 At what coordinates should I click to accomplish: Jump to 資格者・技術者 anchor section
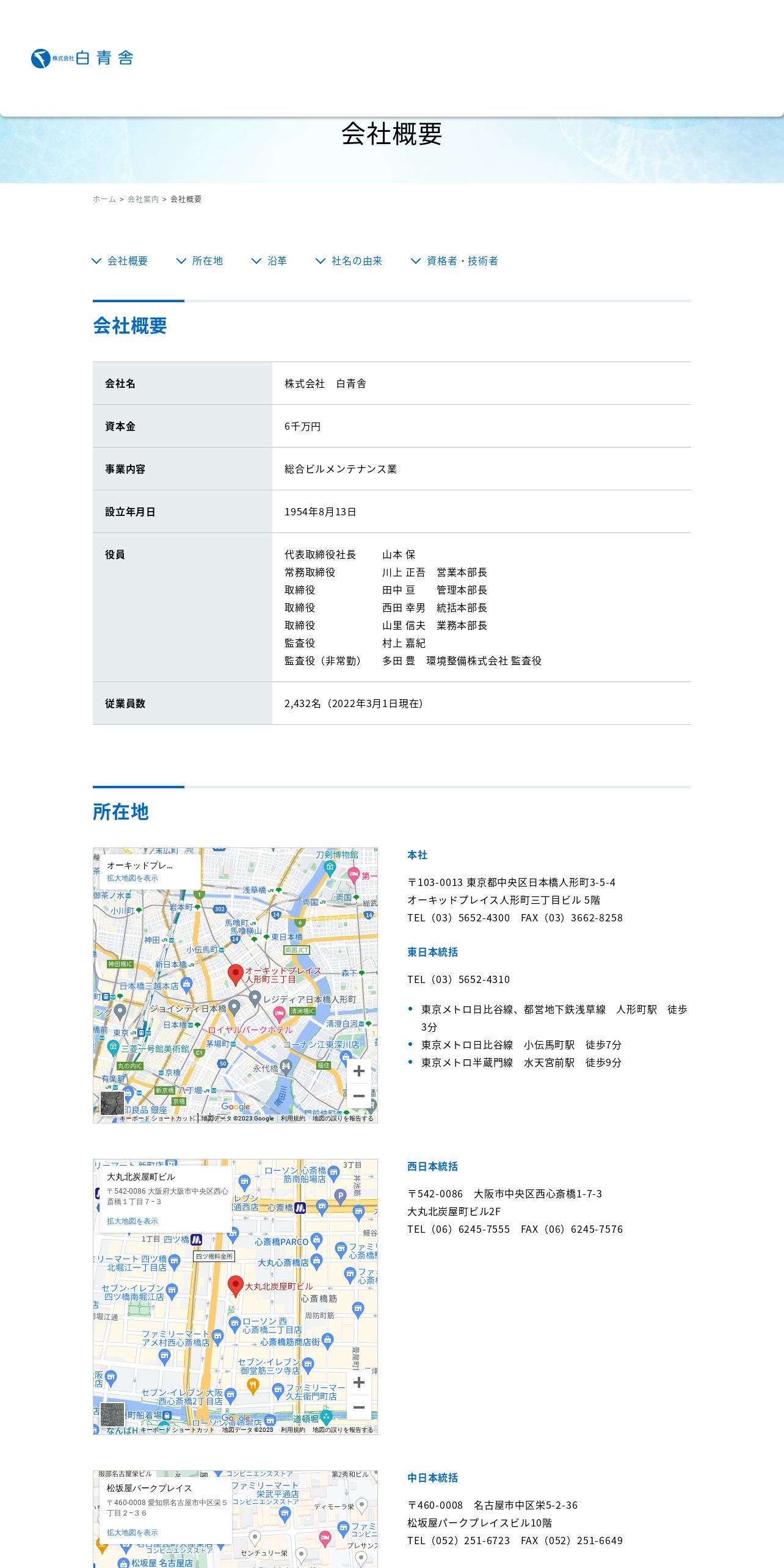coord(462,261)
